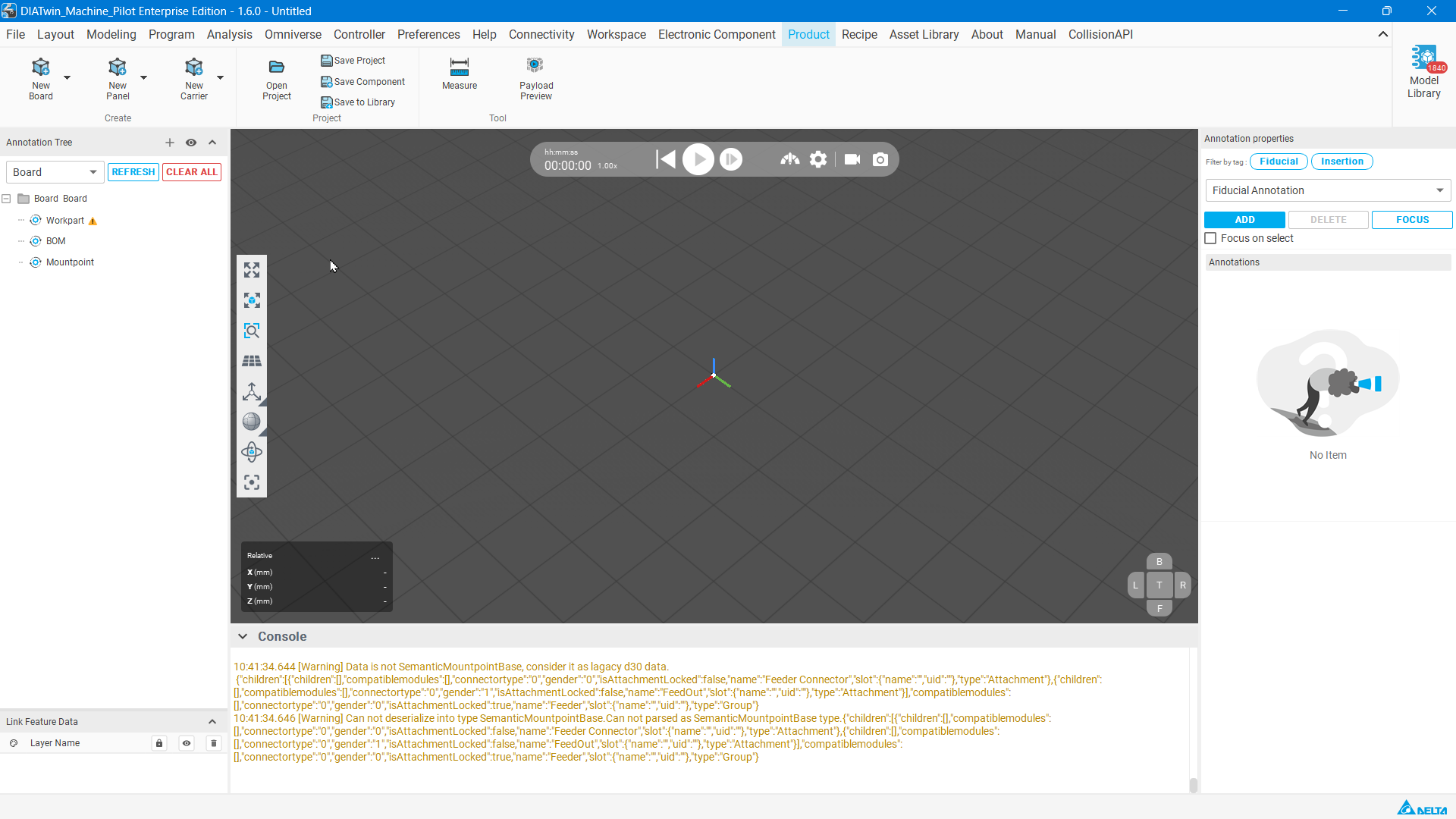Fit selected object in view
The width and height of the screenshot is (1456, 819).
[252, 300]
